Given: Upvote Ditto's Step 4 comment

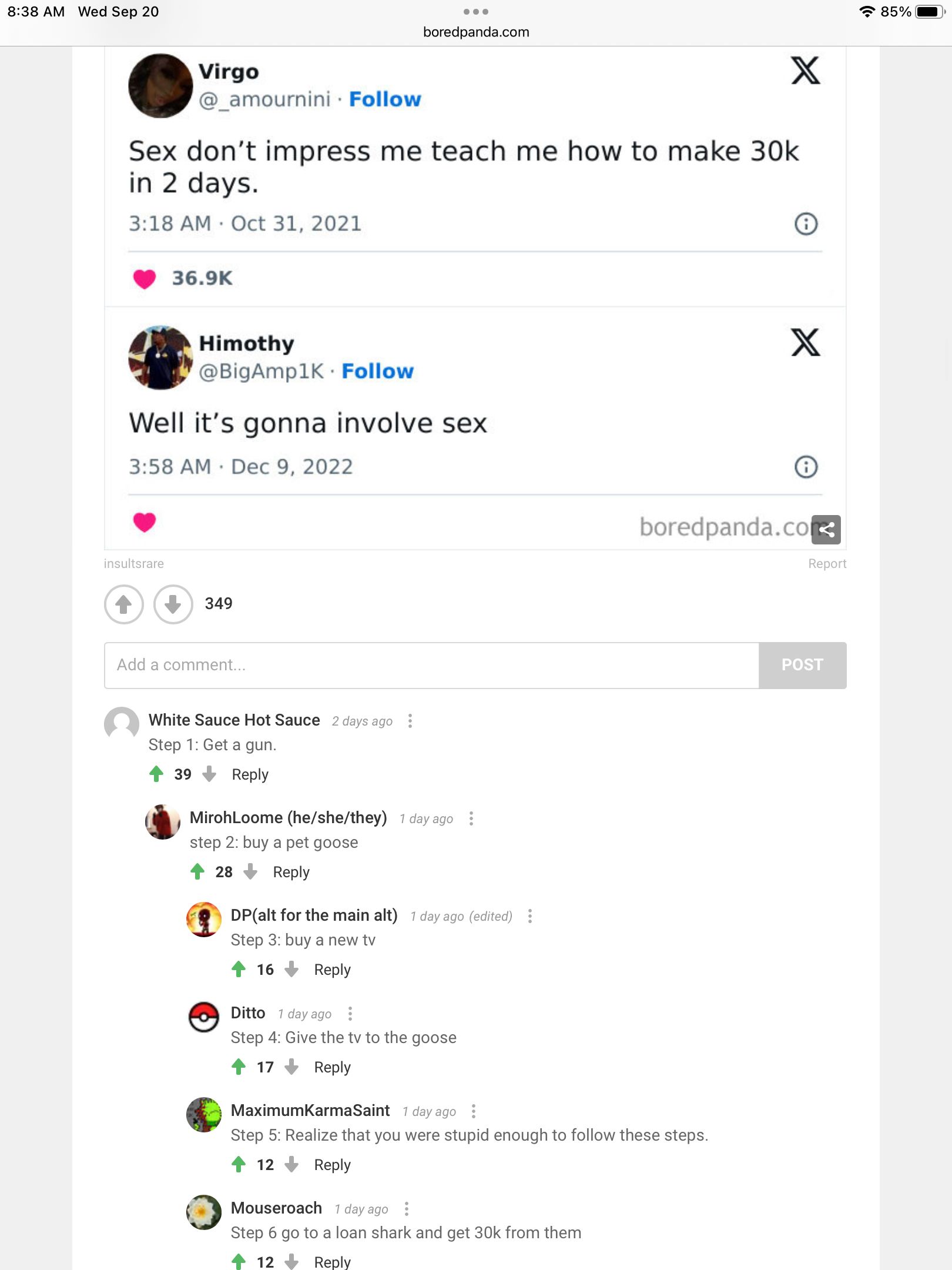Looking at the screenshot, I should coord(239,1067).
